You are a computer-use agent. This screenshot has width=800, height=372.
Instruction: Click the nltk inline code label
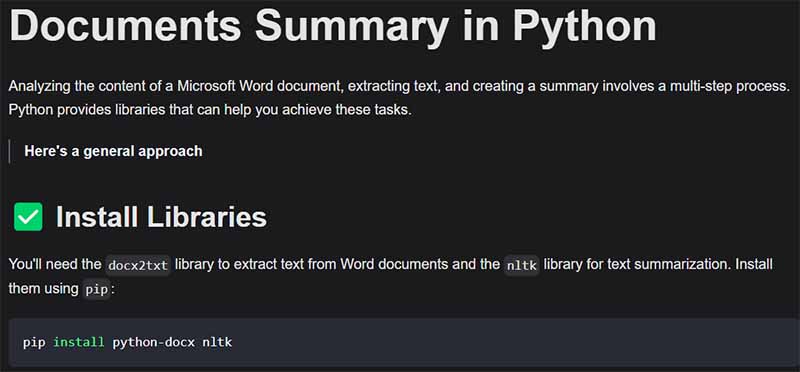click(x=521, y=265)
